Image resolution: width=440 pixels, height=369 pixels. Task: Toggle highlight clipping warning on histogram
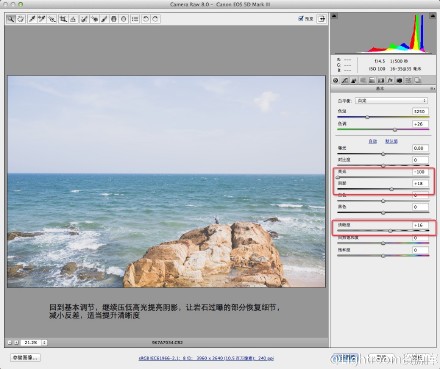pos(432,16)
